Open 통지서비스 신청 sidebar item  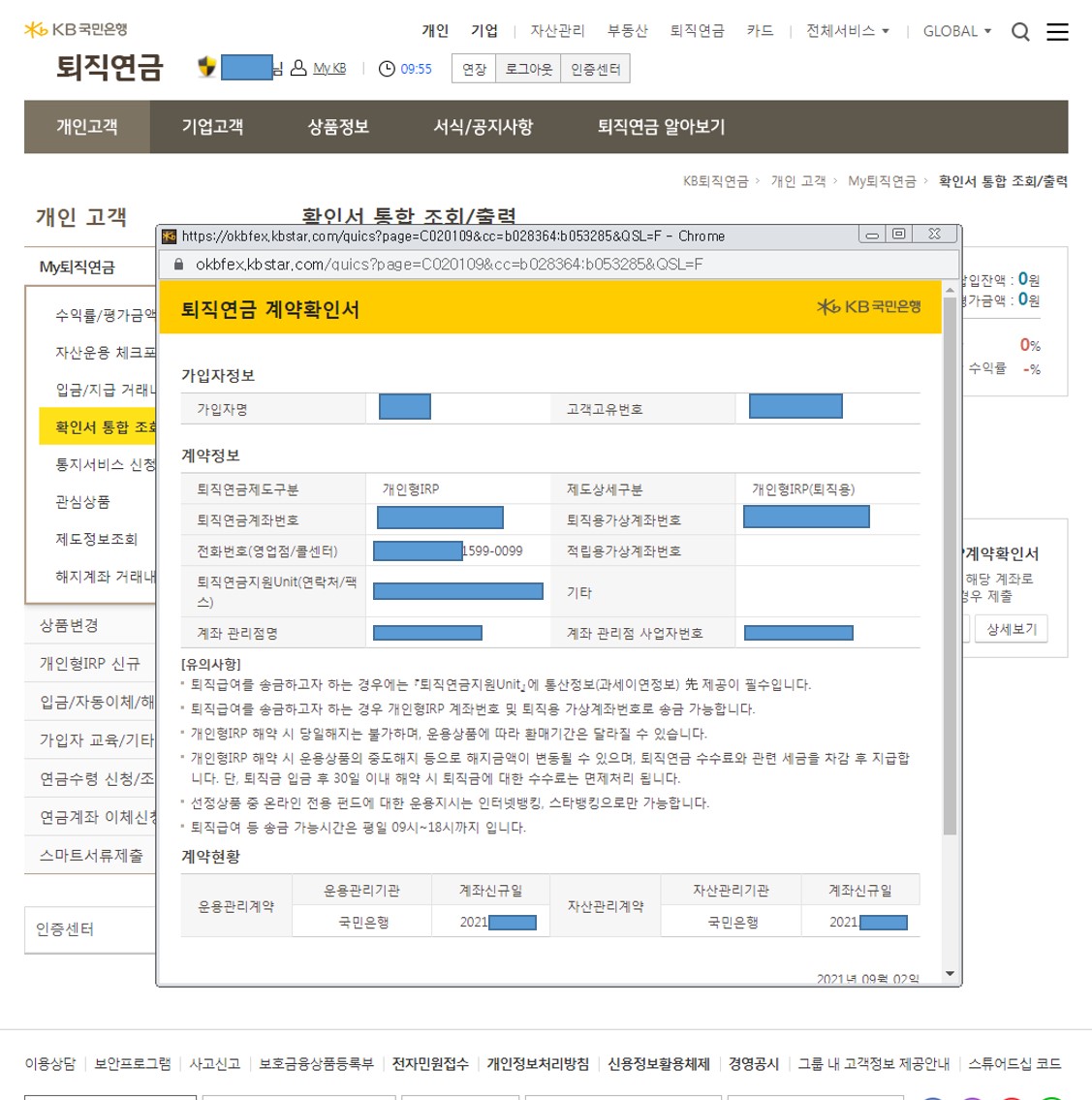click(106, 464)
